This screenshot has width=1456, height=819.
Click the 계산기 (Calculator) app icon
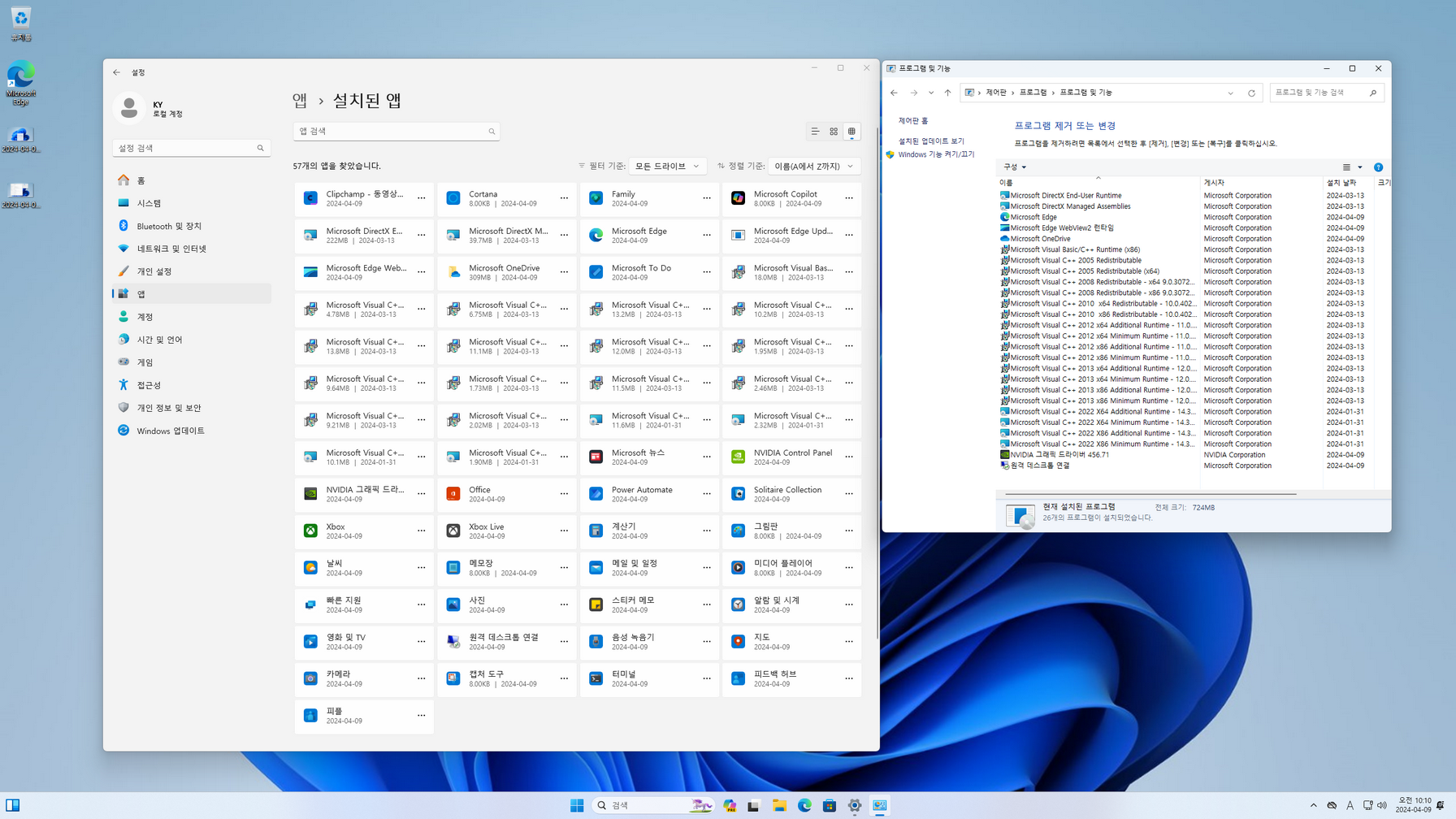click(x=596, y=531)
